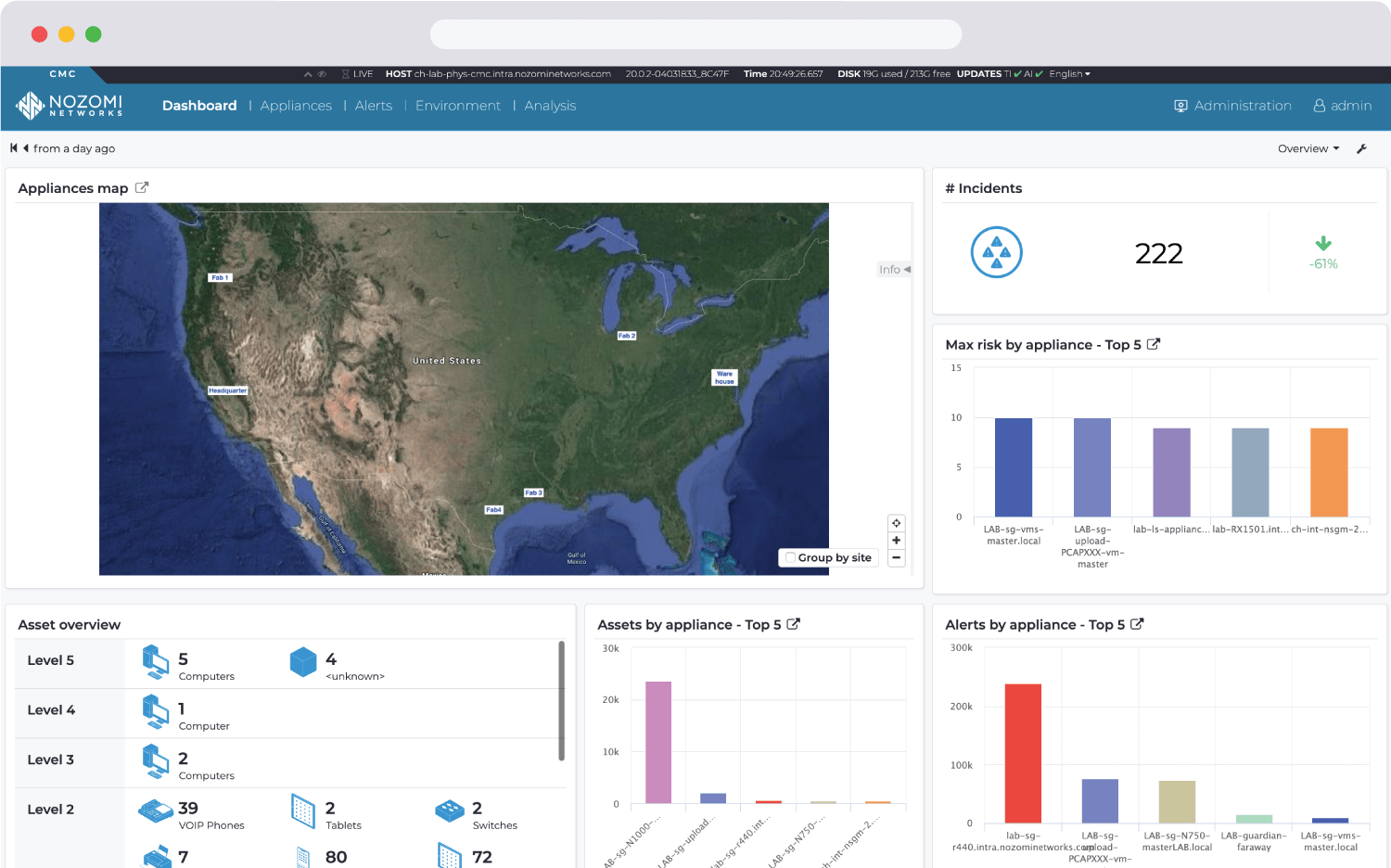The height and width of the screenshot is (868, 1391).
Task: Click the Asset overview scrollbar
Action: tap(561, 700)
